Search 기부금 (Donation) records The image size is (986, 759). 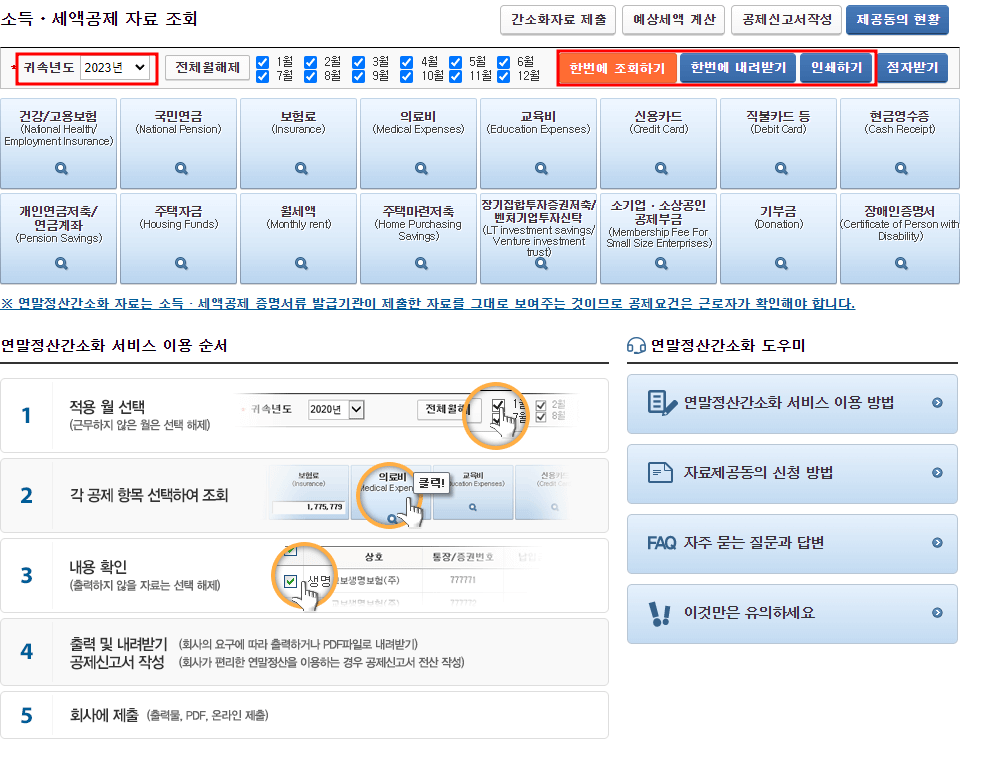[x=778, y=265]
